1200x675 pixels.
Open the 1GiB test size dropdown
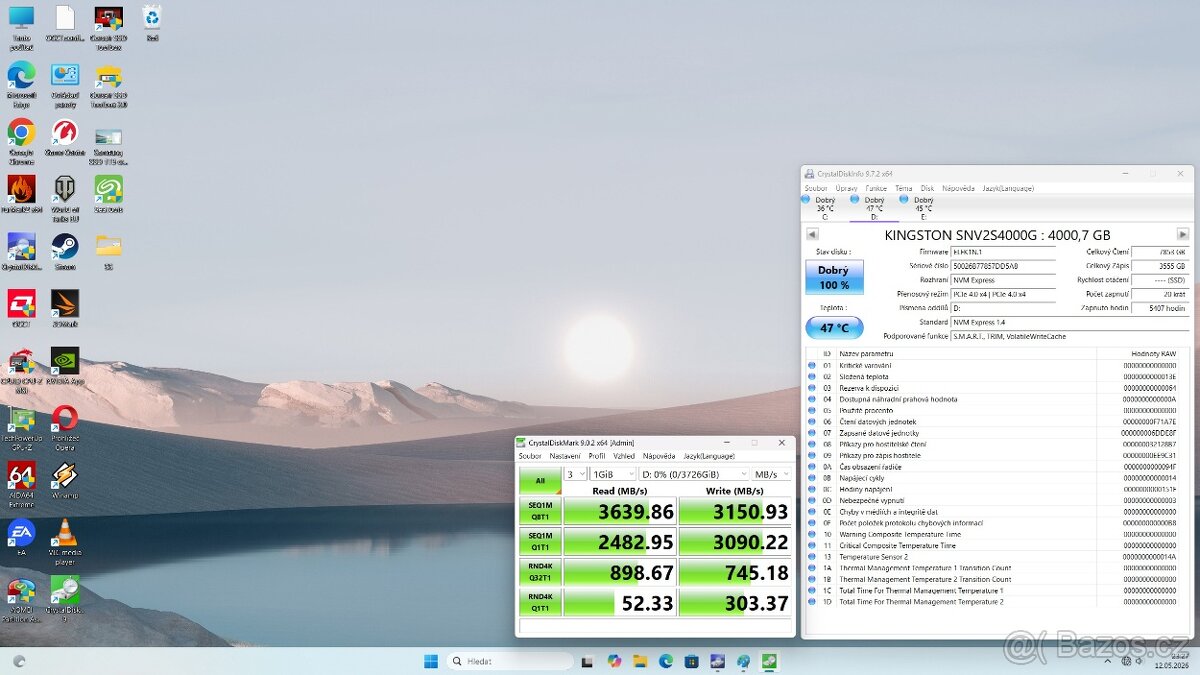pyautogui.click(x=613, y=474)
